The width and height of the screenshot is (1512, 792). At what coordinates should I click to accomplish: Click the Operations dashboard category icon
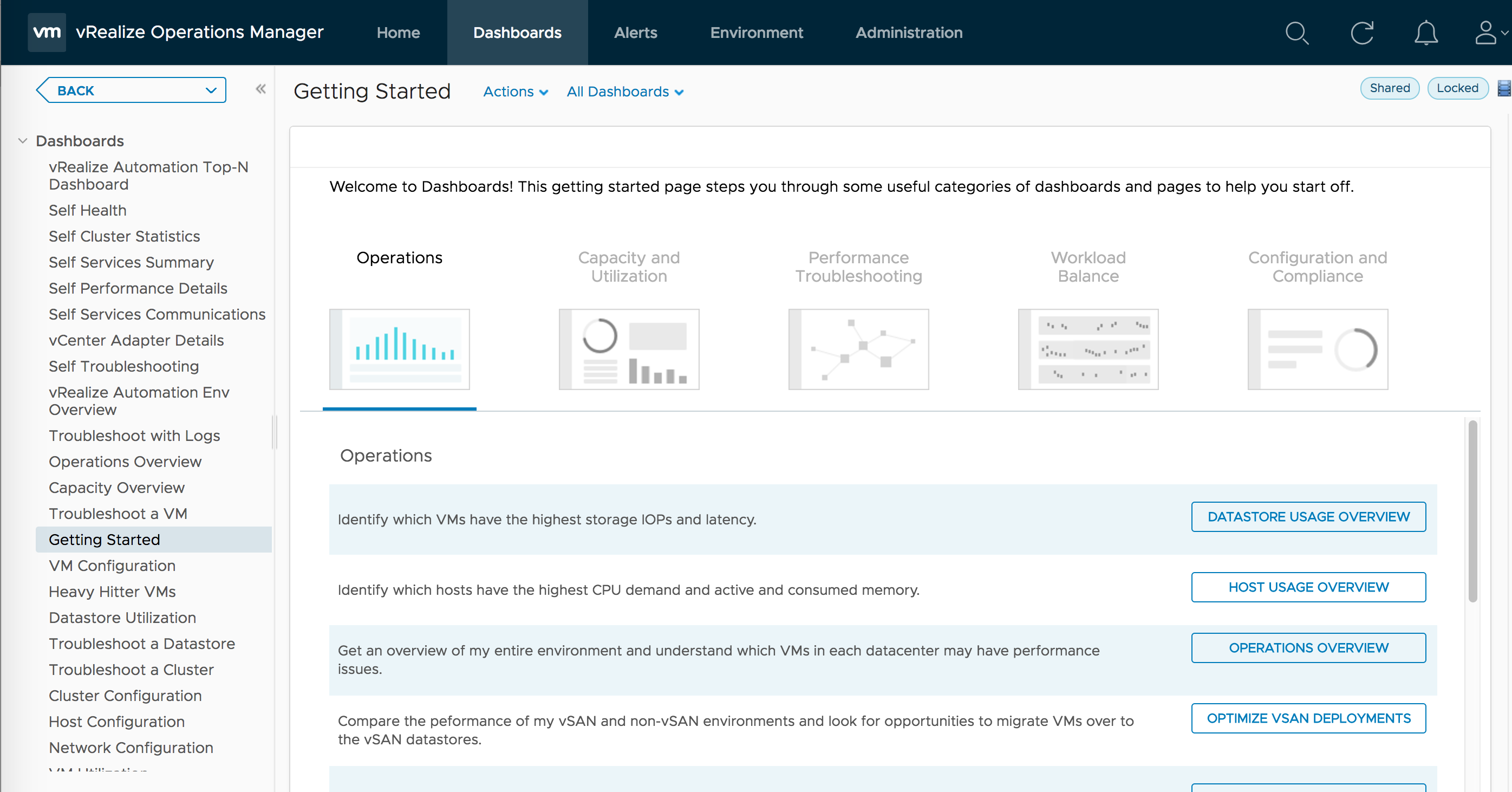tap(399, 349)
